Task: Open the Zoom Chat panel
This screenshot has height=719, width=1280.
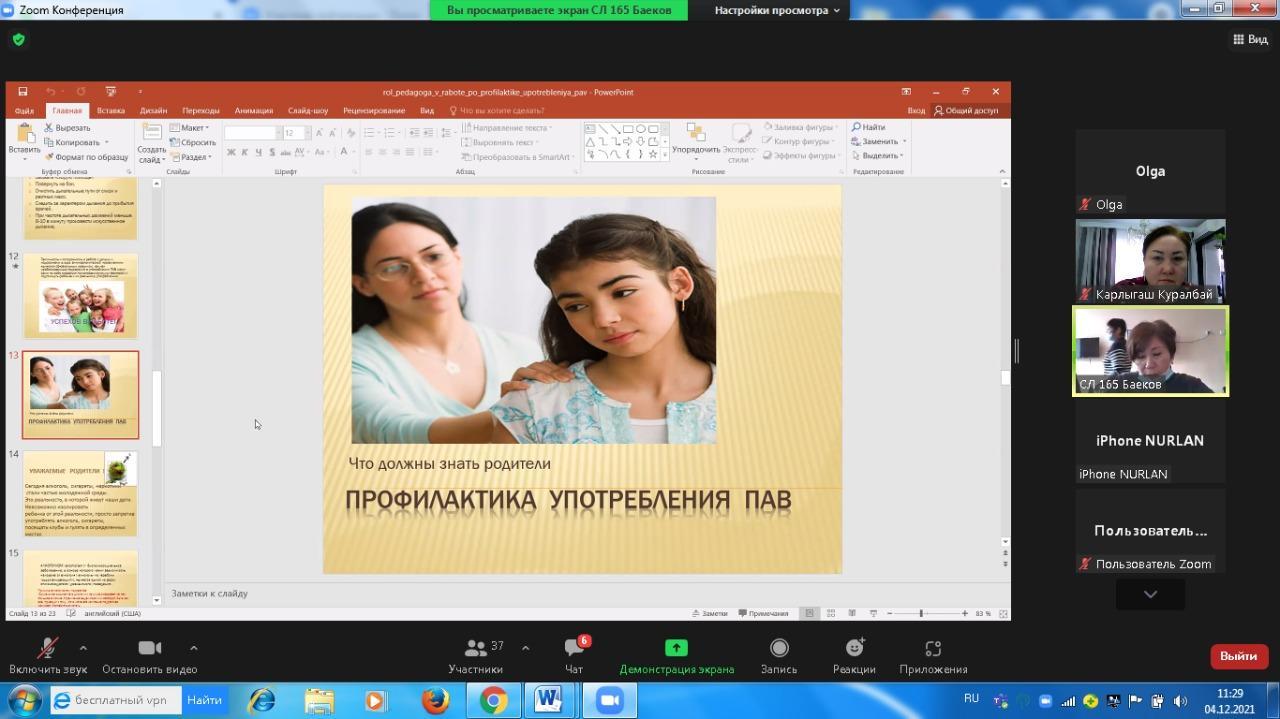Action: click(574, 648)
